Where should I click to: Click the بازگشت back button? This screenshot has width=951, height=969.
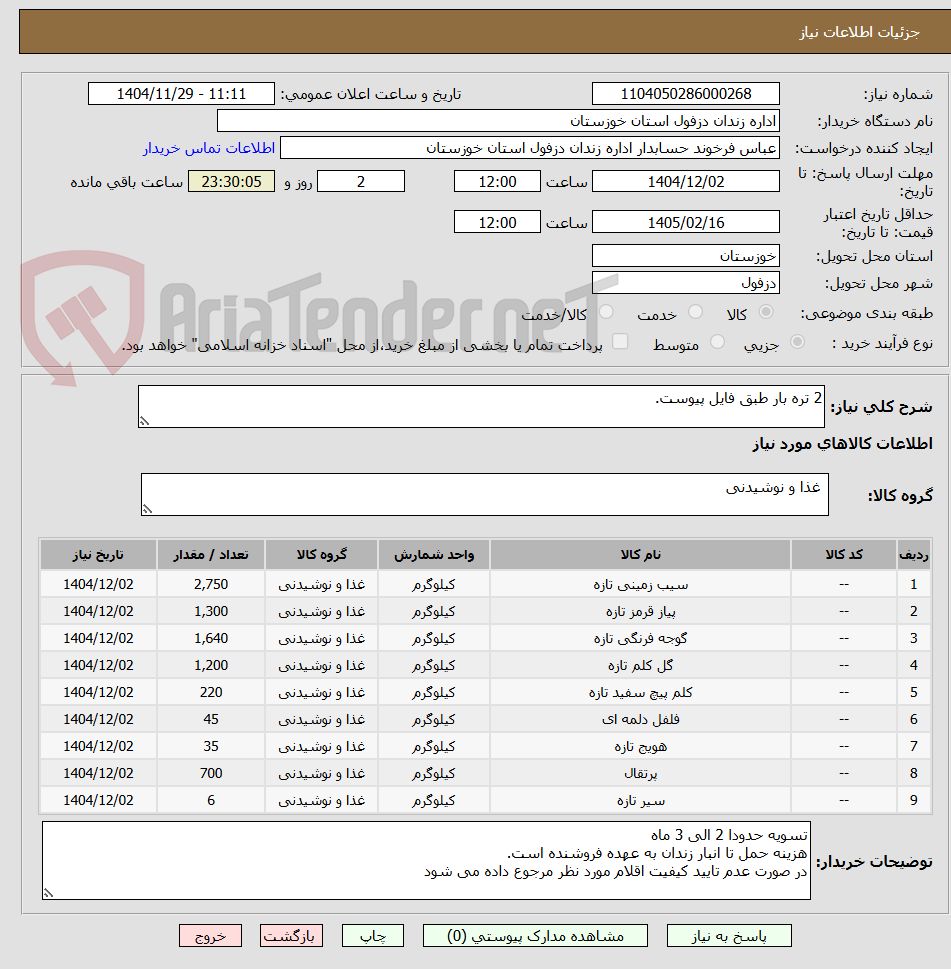click(291, 936)
